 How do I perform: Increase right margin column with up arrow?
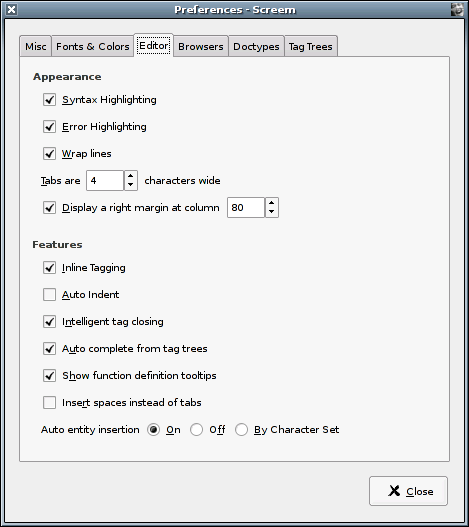click(272, 203)
